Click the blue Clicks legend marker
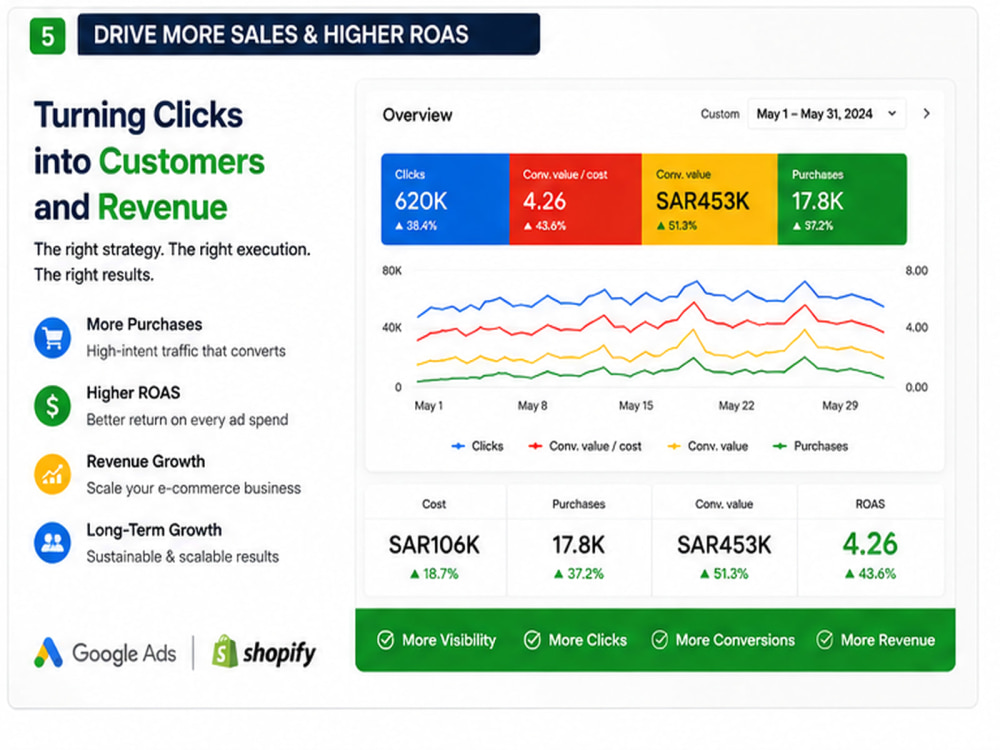This screenshot has width=1000, height=750. tap(458, 446)
